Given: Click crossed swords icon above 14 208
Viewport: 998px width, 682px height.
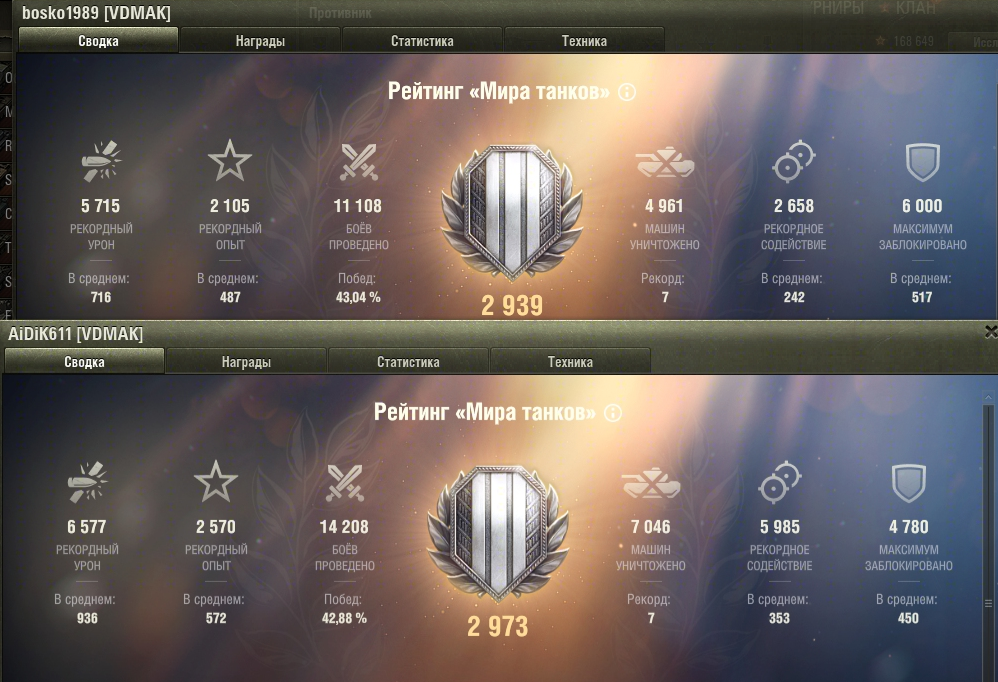Looking at the screenshot, I should [x=344, y=482].
